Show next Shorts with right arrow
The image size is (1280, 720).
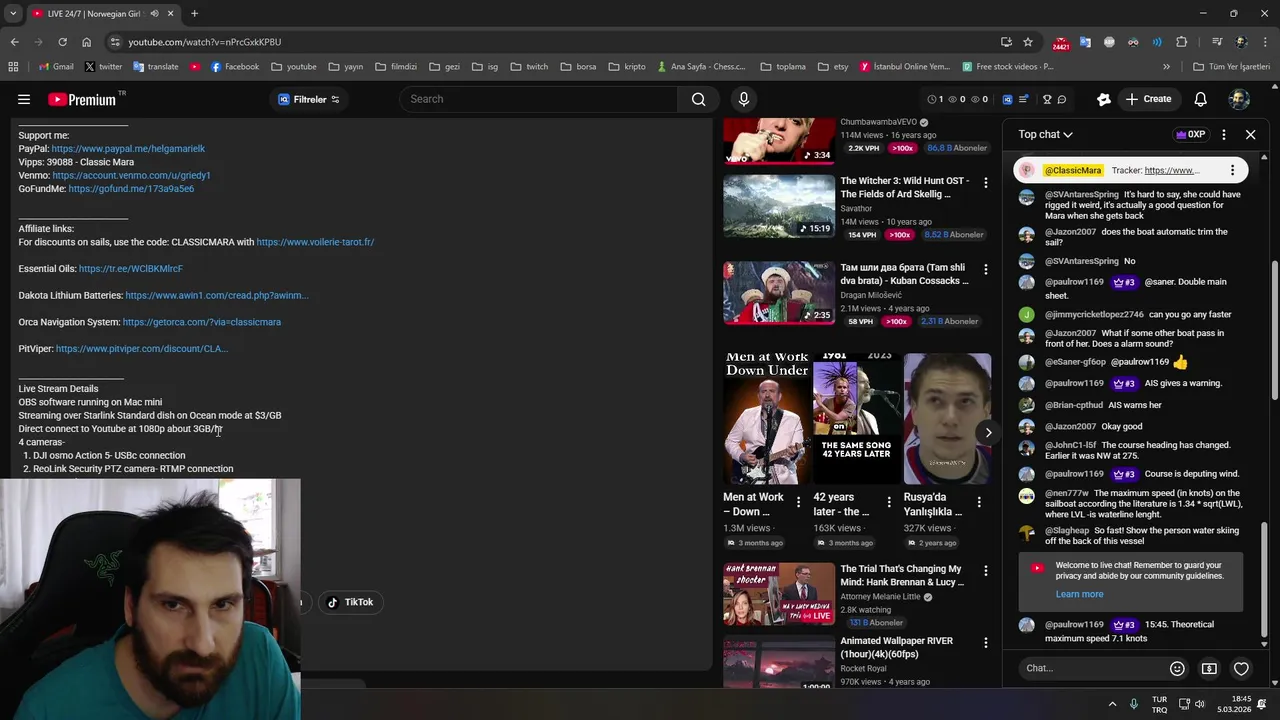point(988,433)
